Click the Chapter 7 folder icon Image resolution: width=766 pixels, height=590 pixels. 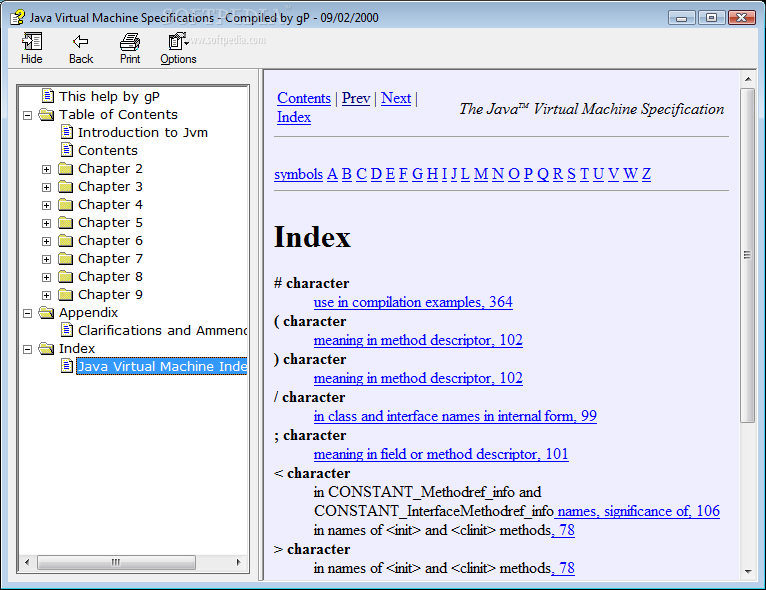coord(65,259)
